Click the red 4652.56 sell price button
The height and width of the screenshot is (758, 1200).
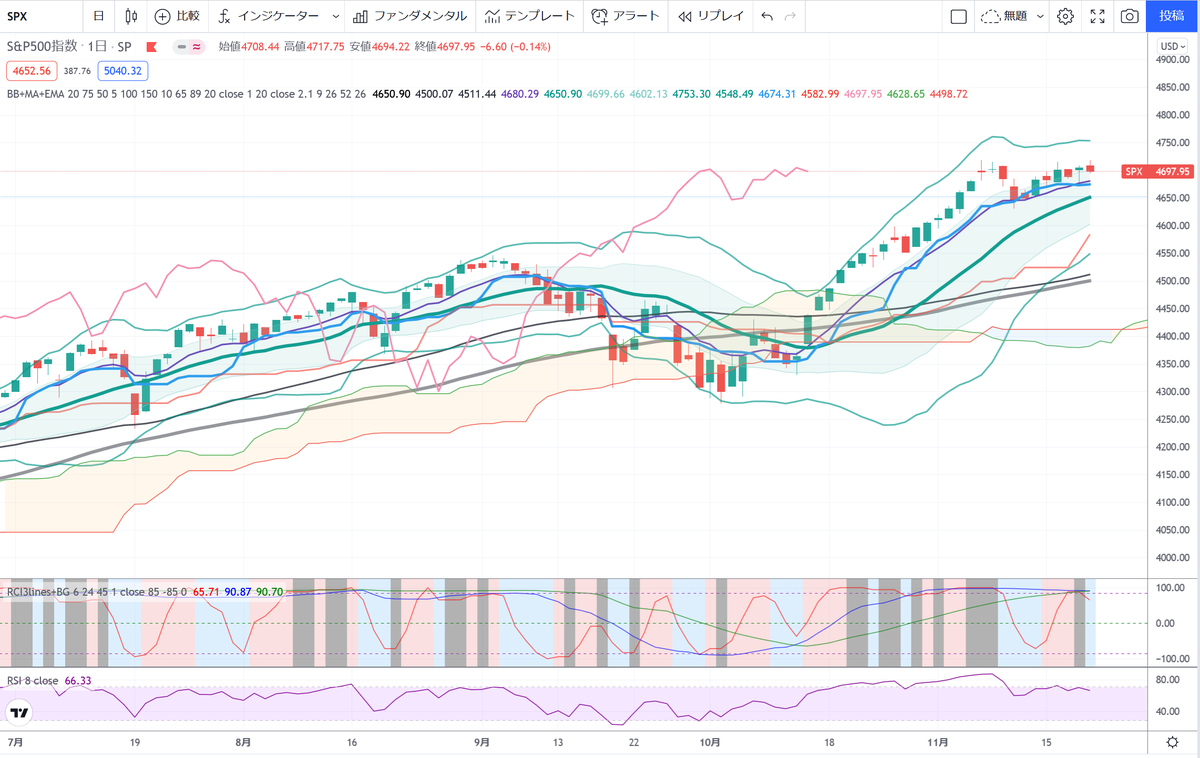(x=32, y=71)
